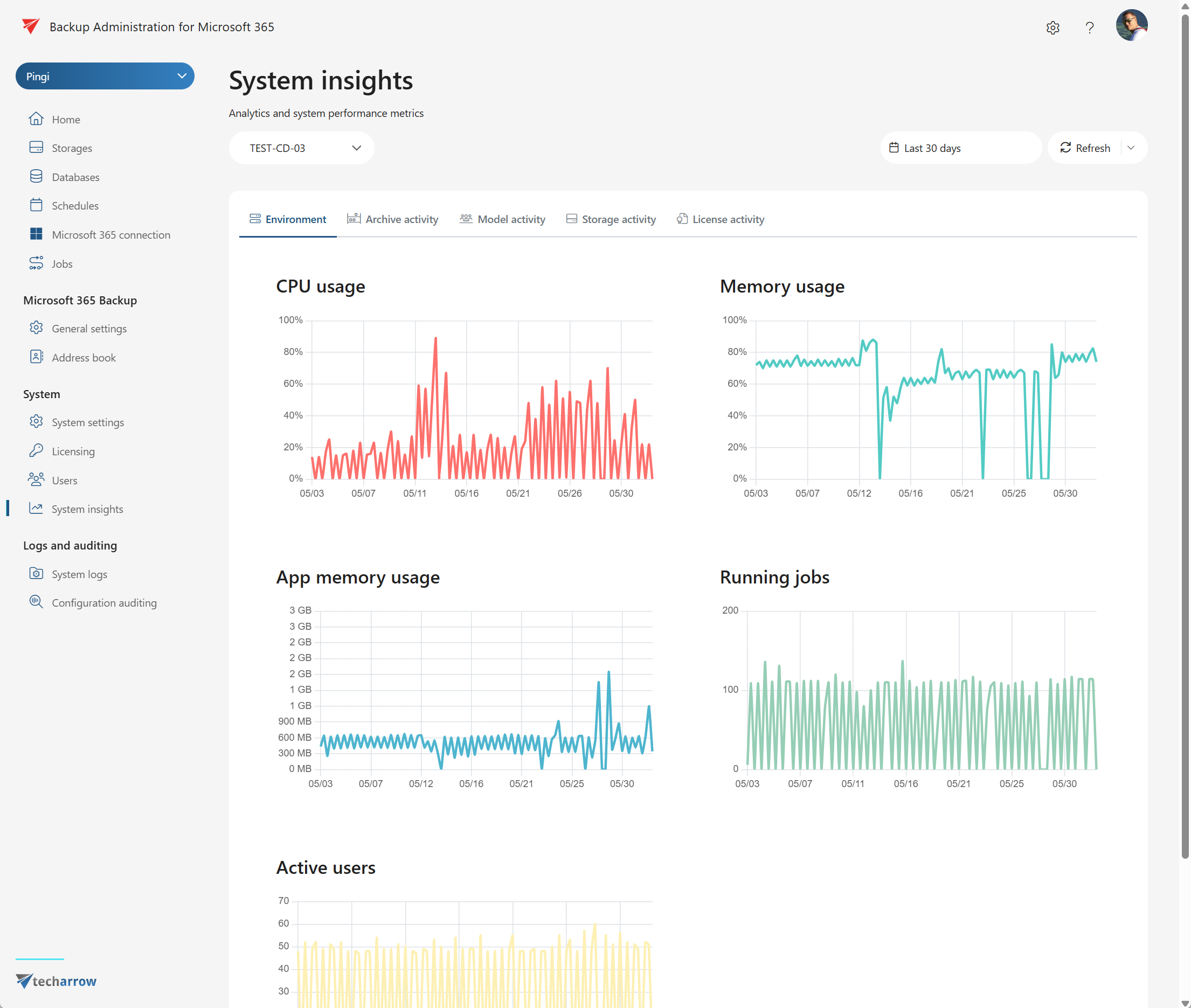Open the Licensing page
The image size is (1191, 1008).
click(x=73, y=451)
